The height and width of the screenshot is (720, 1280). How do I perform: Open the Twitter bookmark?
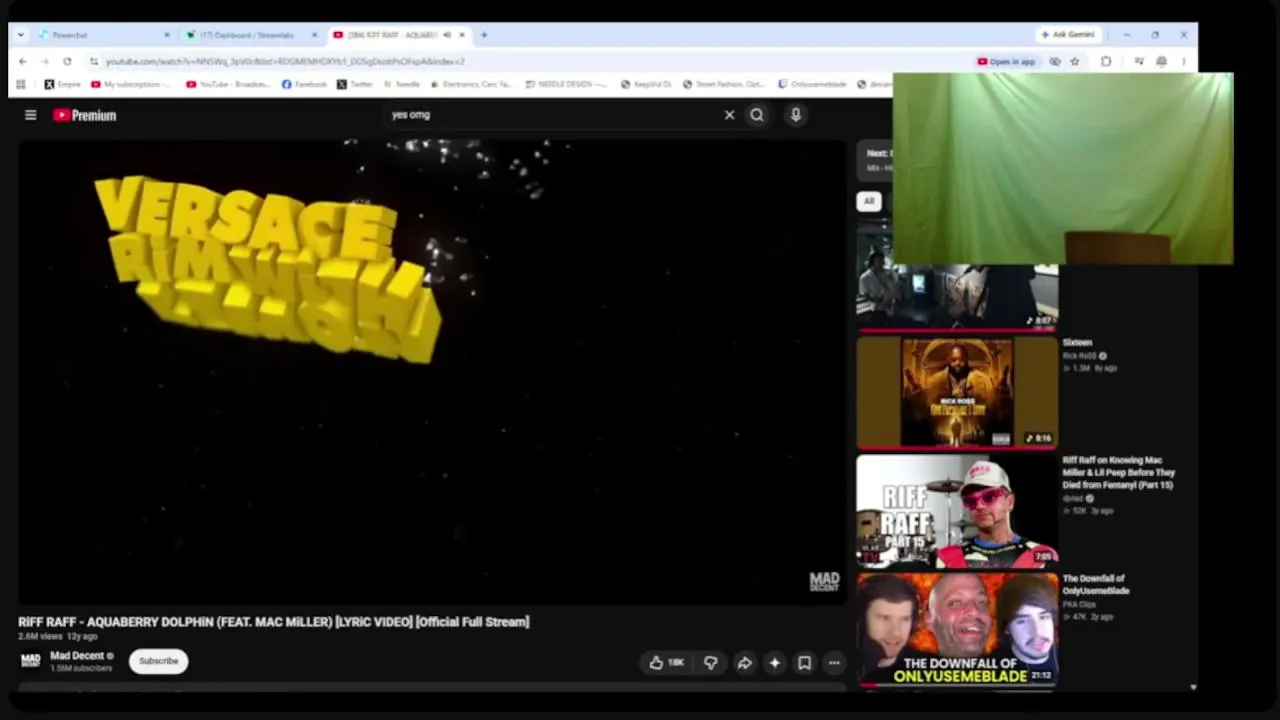(x=355, y=85)
